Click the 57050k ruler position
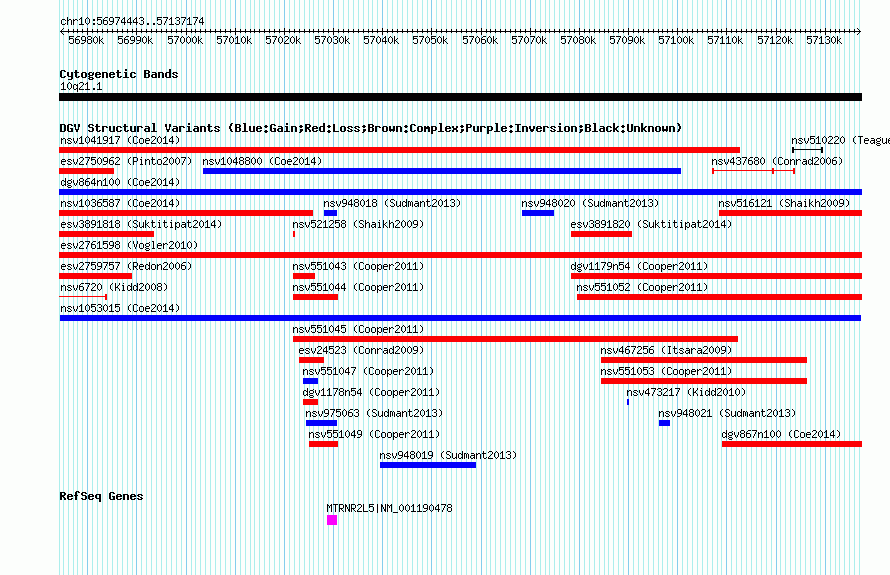The height and width of the screenshot is (575, 890). click(x=430, y=41)
